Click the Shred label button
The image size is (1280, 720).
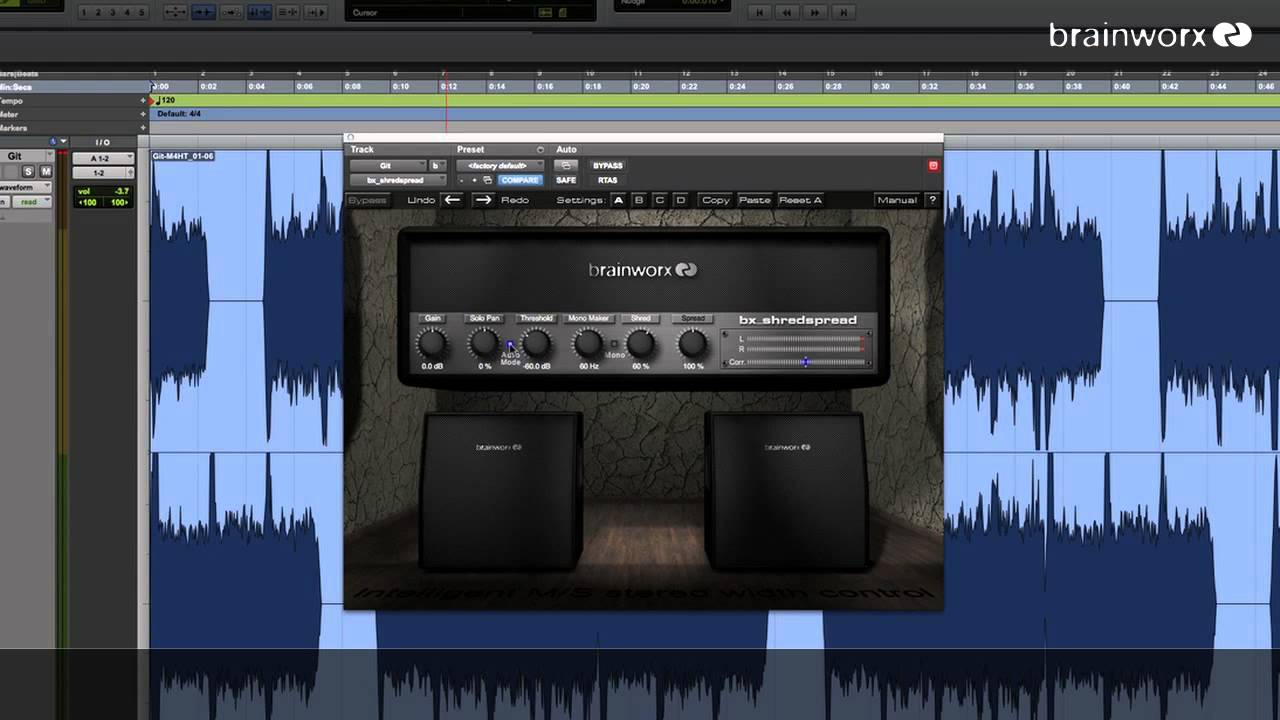640,318
